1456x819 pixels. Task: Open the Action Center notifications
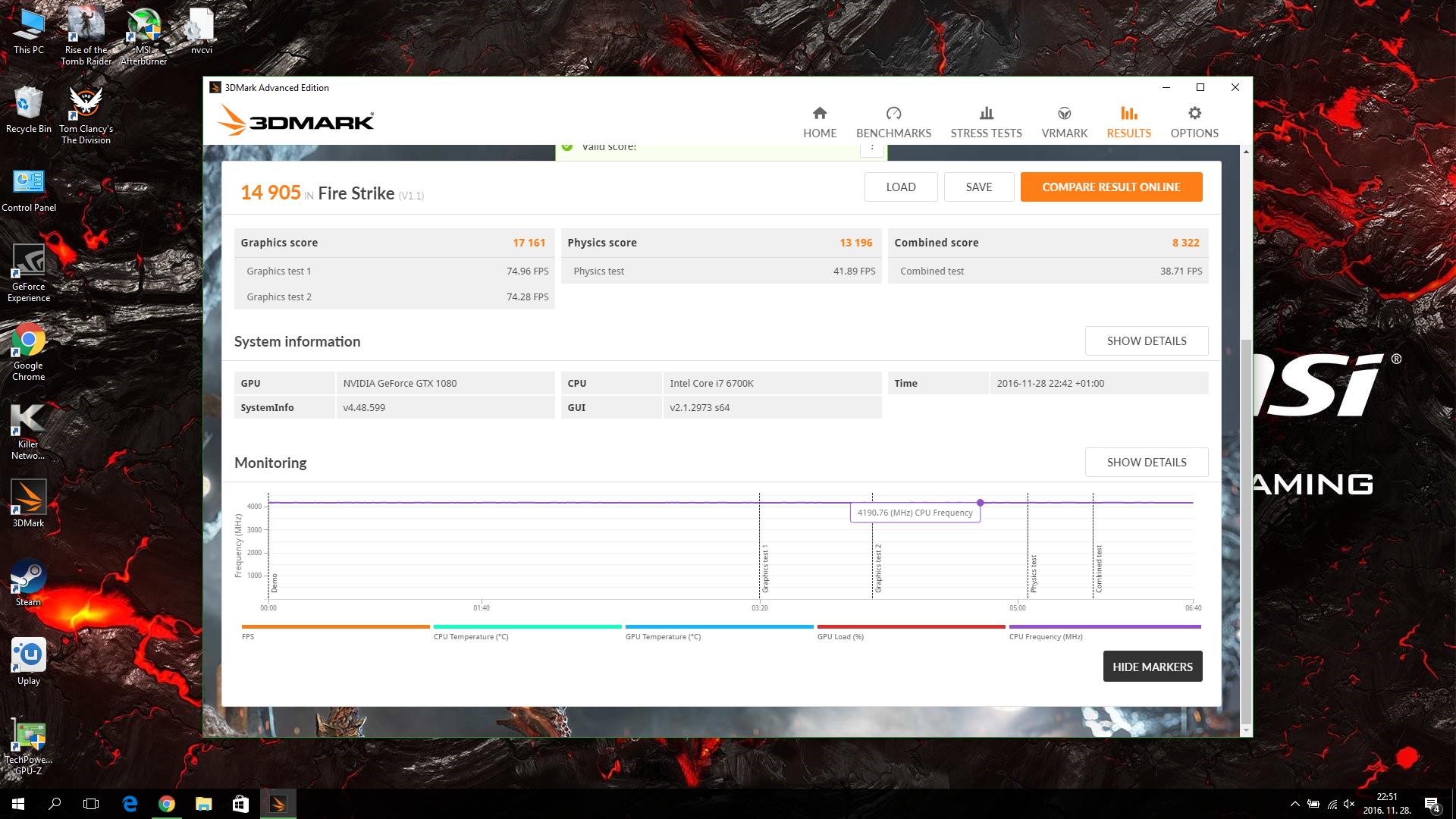click(1432, 804)
